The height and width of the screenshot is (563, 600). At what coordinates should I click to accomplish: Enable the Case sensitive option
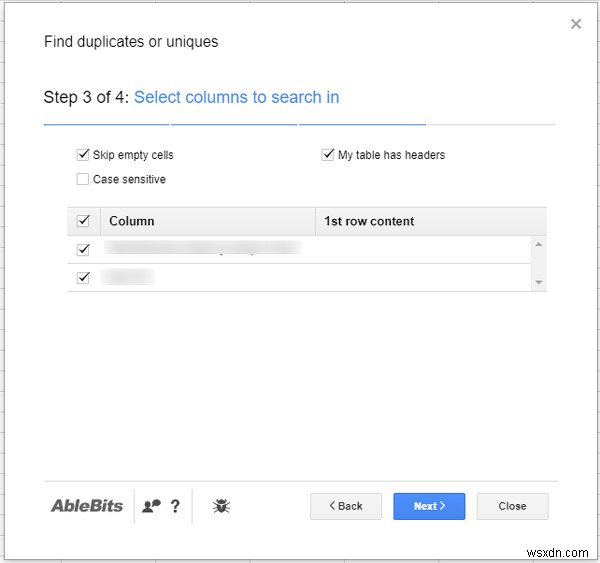pos(83,180)
